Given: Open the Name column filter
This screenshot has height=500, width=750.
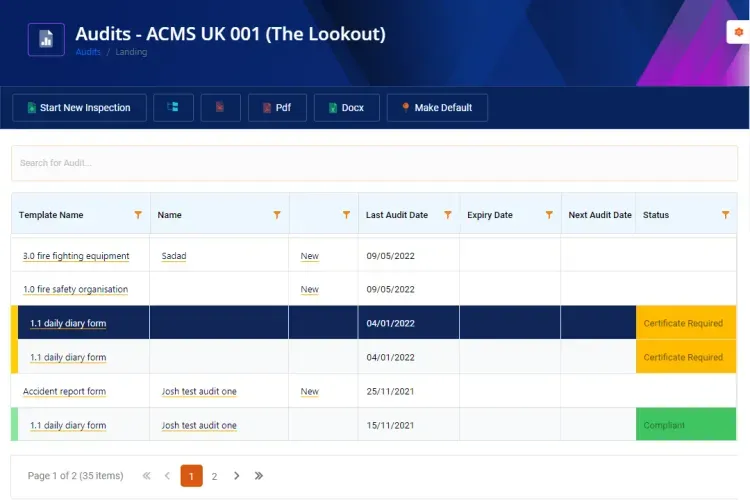Looking at the screenshot, I should pyautogui.click(x=277, y=215).
